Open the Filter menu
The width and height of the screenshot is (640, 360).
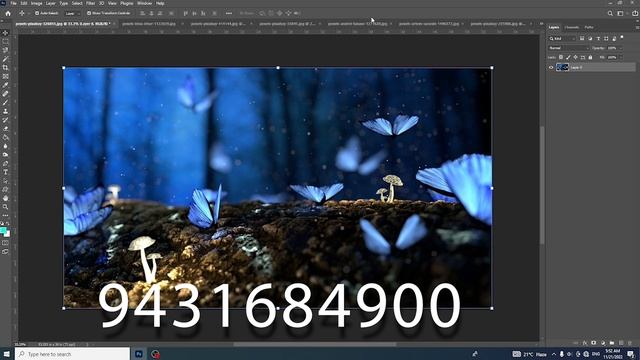91,3
